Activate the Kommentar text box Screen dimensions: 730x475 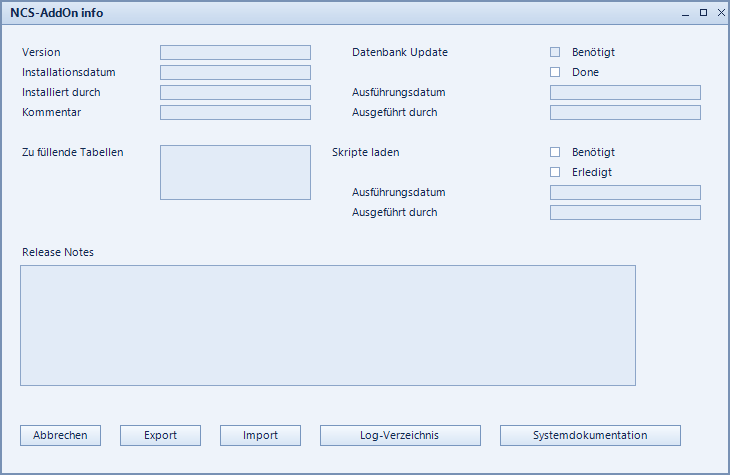coord(236,113)
